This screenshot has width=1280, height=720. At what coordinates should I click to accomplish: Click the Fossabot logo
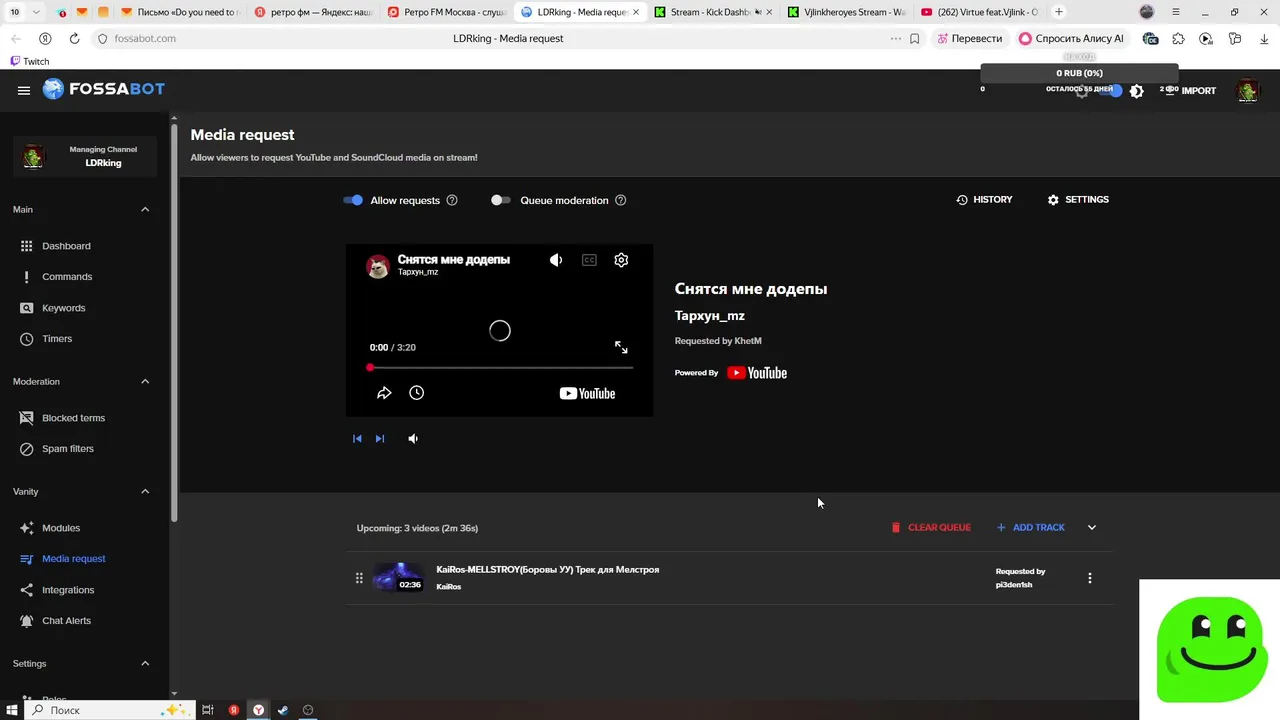(x=102, y=89)
